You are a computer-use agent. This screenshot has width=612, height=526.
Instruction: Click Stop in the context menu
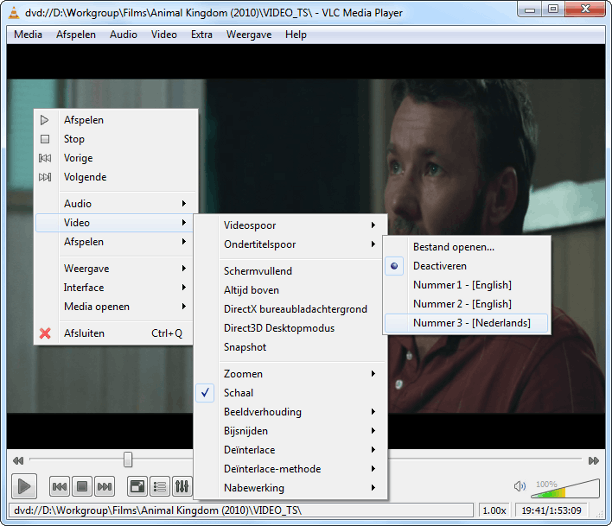click(114, 139)
